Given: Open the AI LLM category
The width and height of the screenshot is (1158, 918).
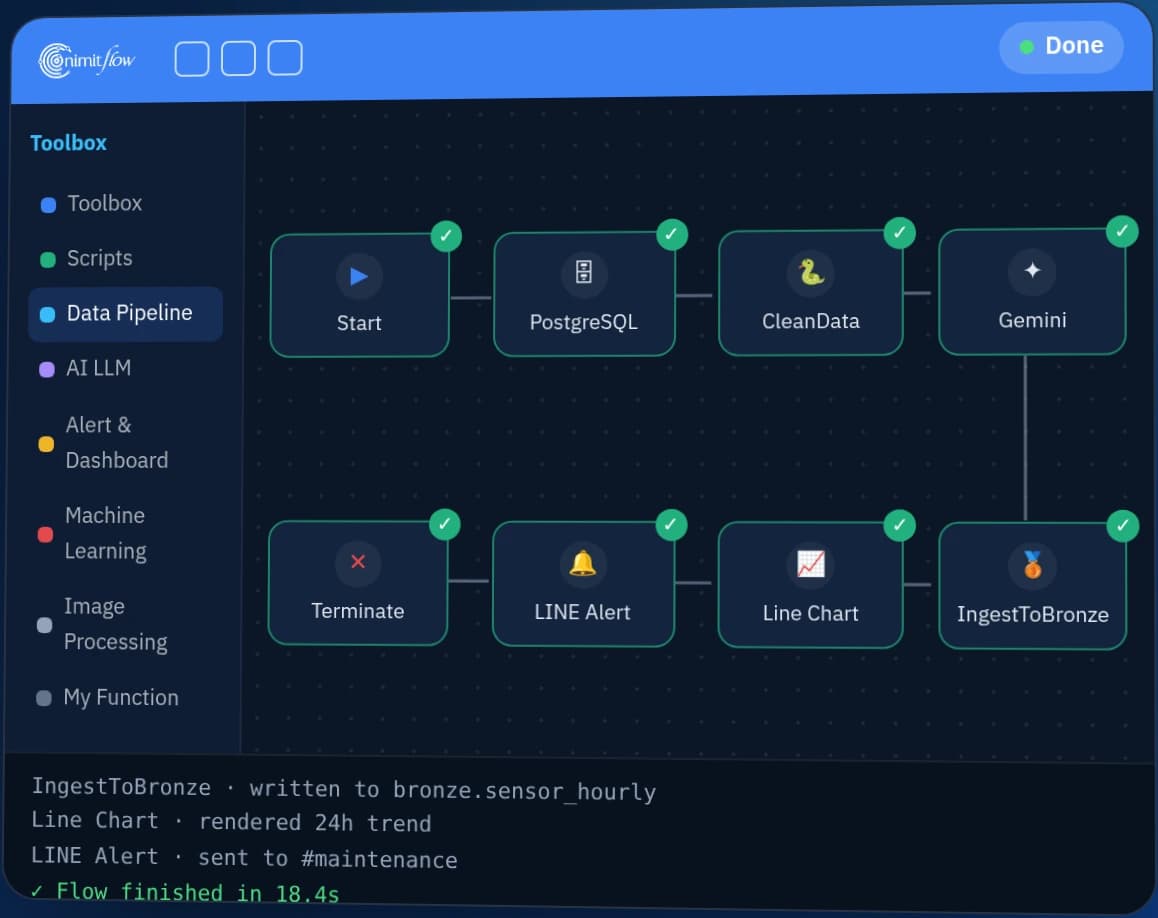Looking at the screenshot, I should (x=125, y=369).
